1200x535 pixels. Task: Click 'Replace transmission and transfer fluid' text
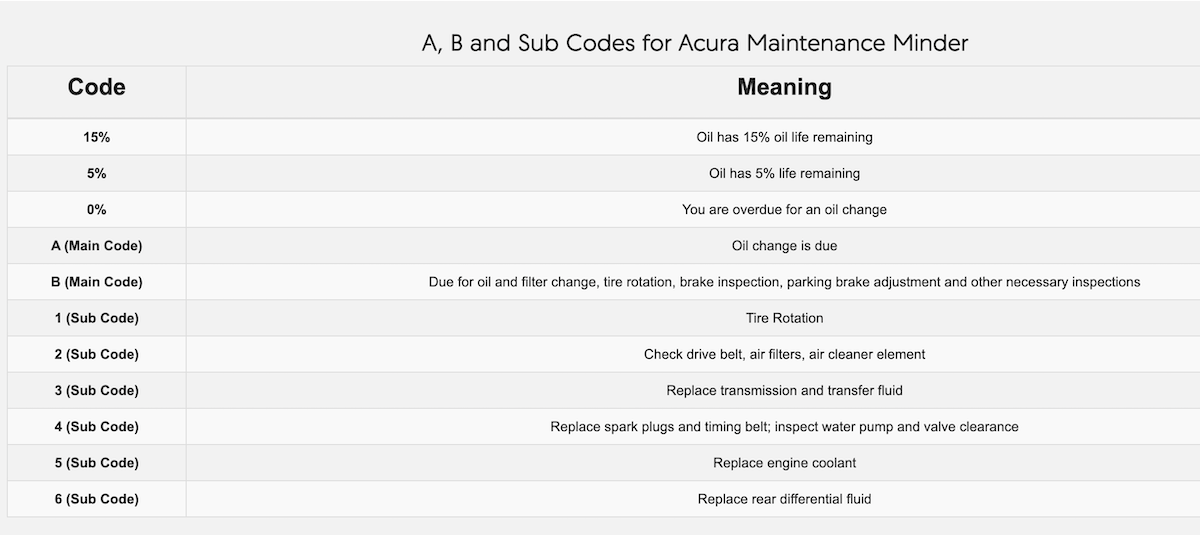tap(784, 390)
